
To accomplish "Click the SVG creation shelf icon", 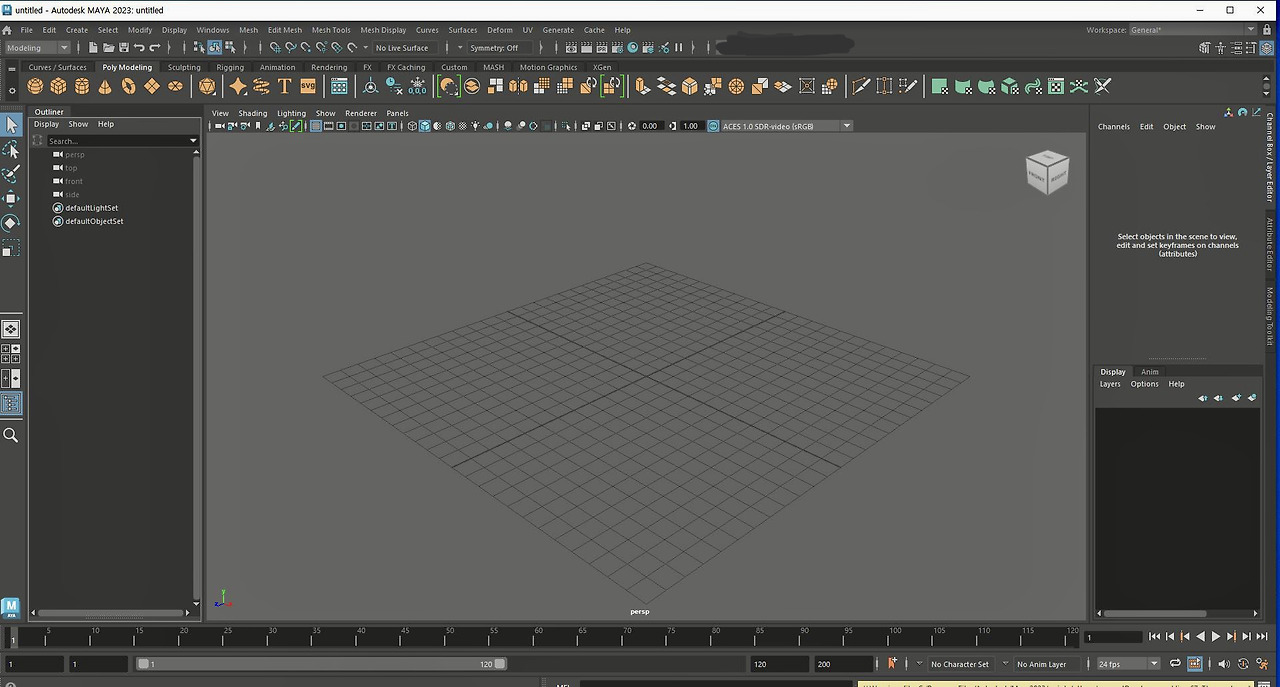I will tap(308, 86).
